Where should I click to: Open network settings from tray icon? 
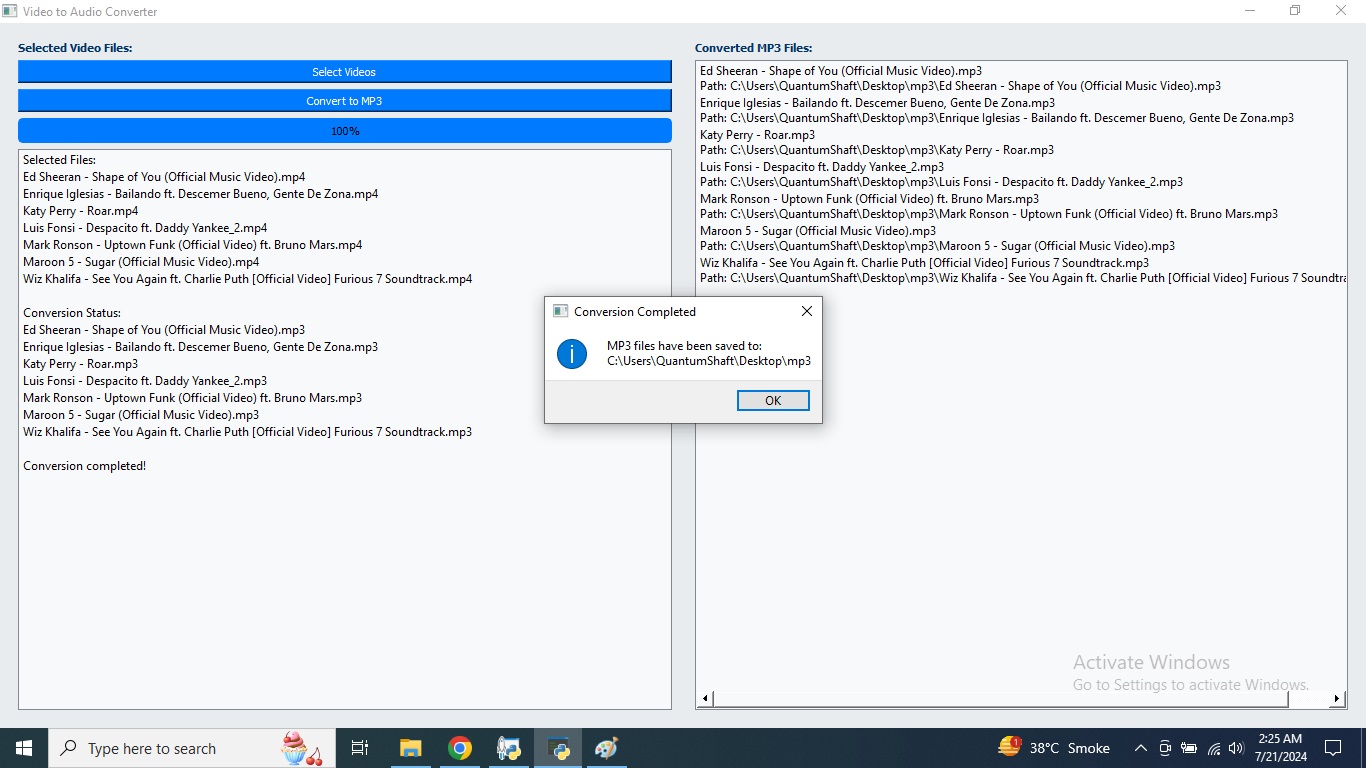coord(1213,748)
